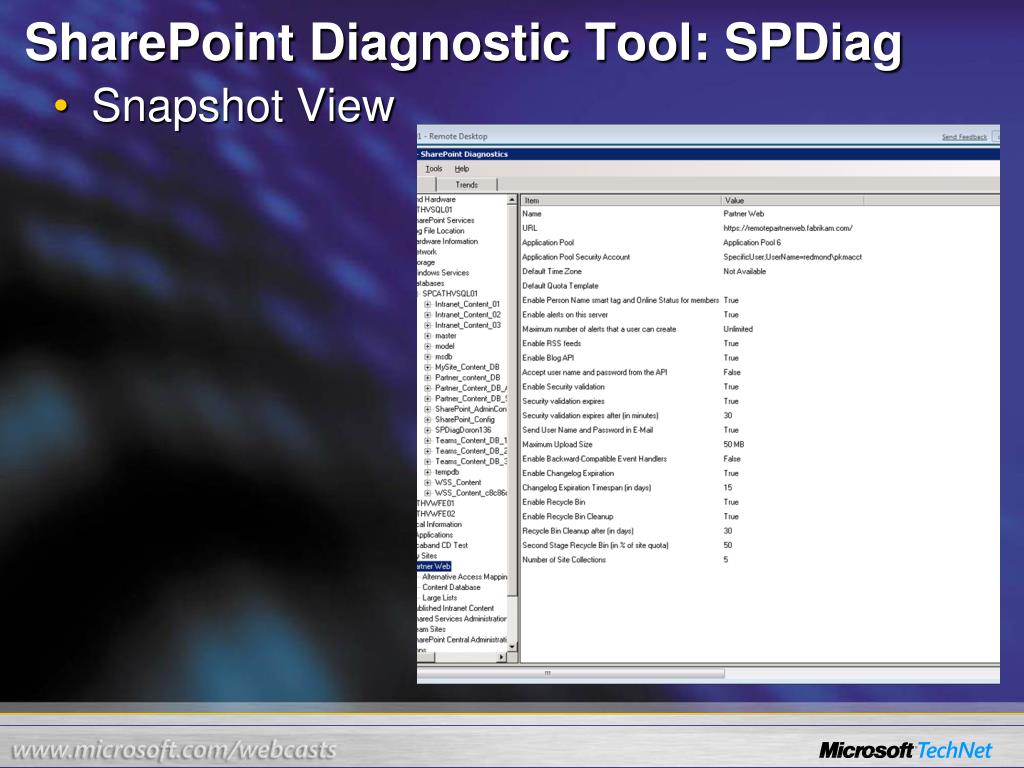Expand the model database node
Image resolution: width=1024 pixels, height=768 pixels.
click(x=428, y=346)
